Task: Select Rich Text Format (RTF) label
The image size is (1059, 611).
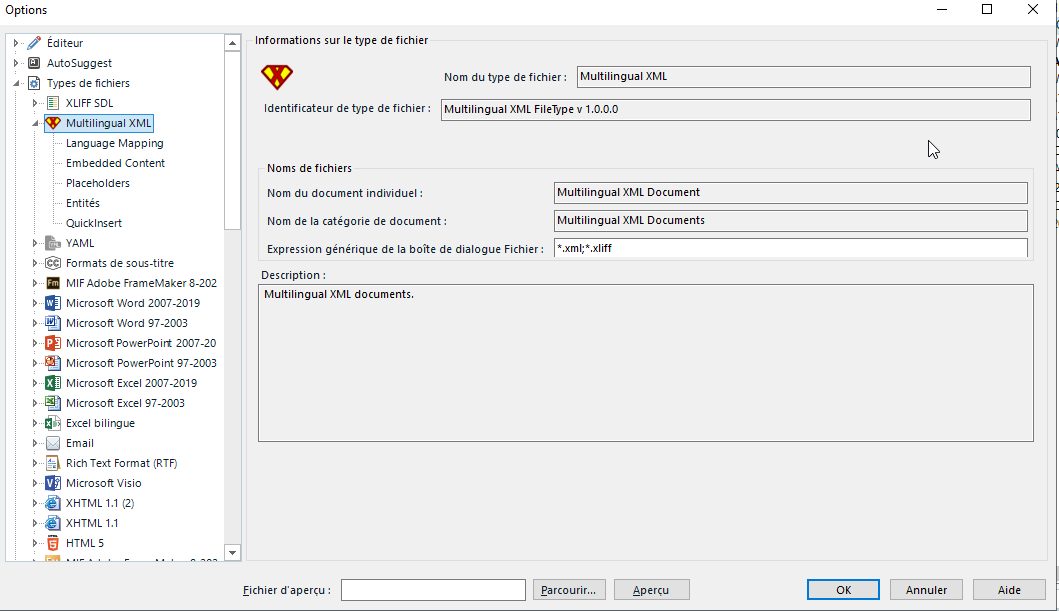Action: click(x=122, y=463)
